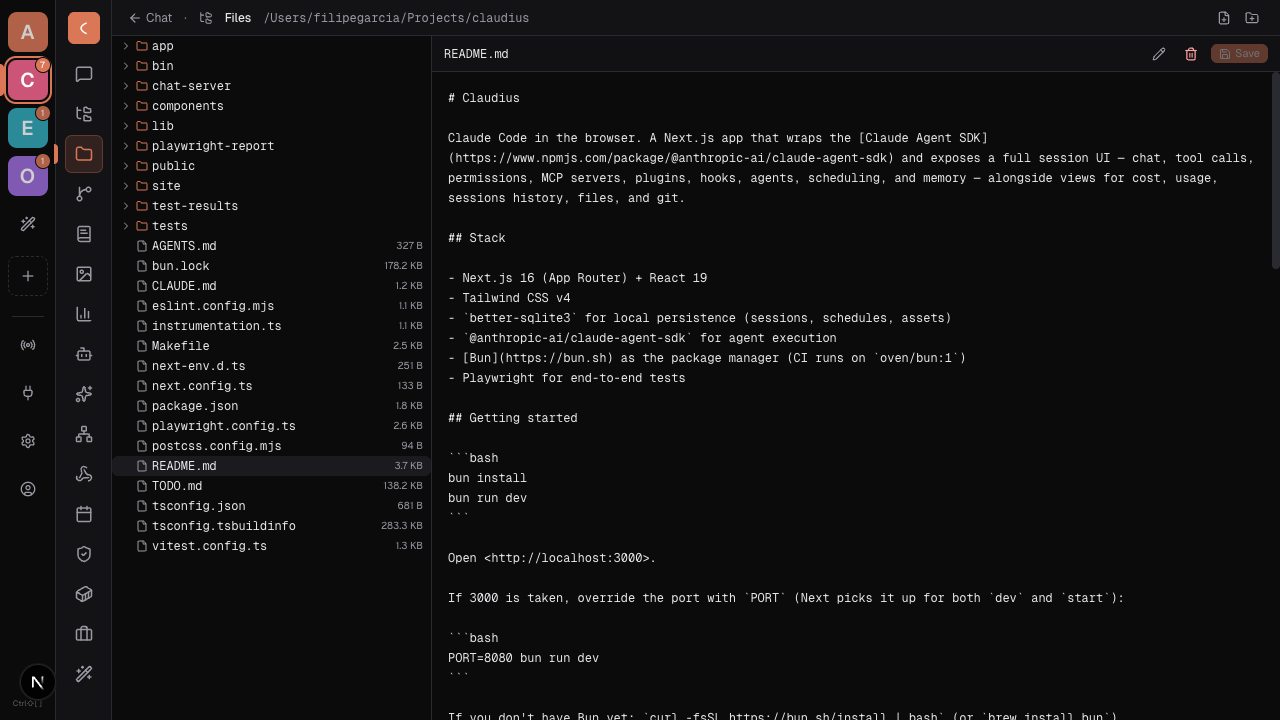Open bun.lock file
1280x720 pixels.
coord(272,266)
